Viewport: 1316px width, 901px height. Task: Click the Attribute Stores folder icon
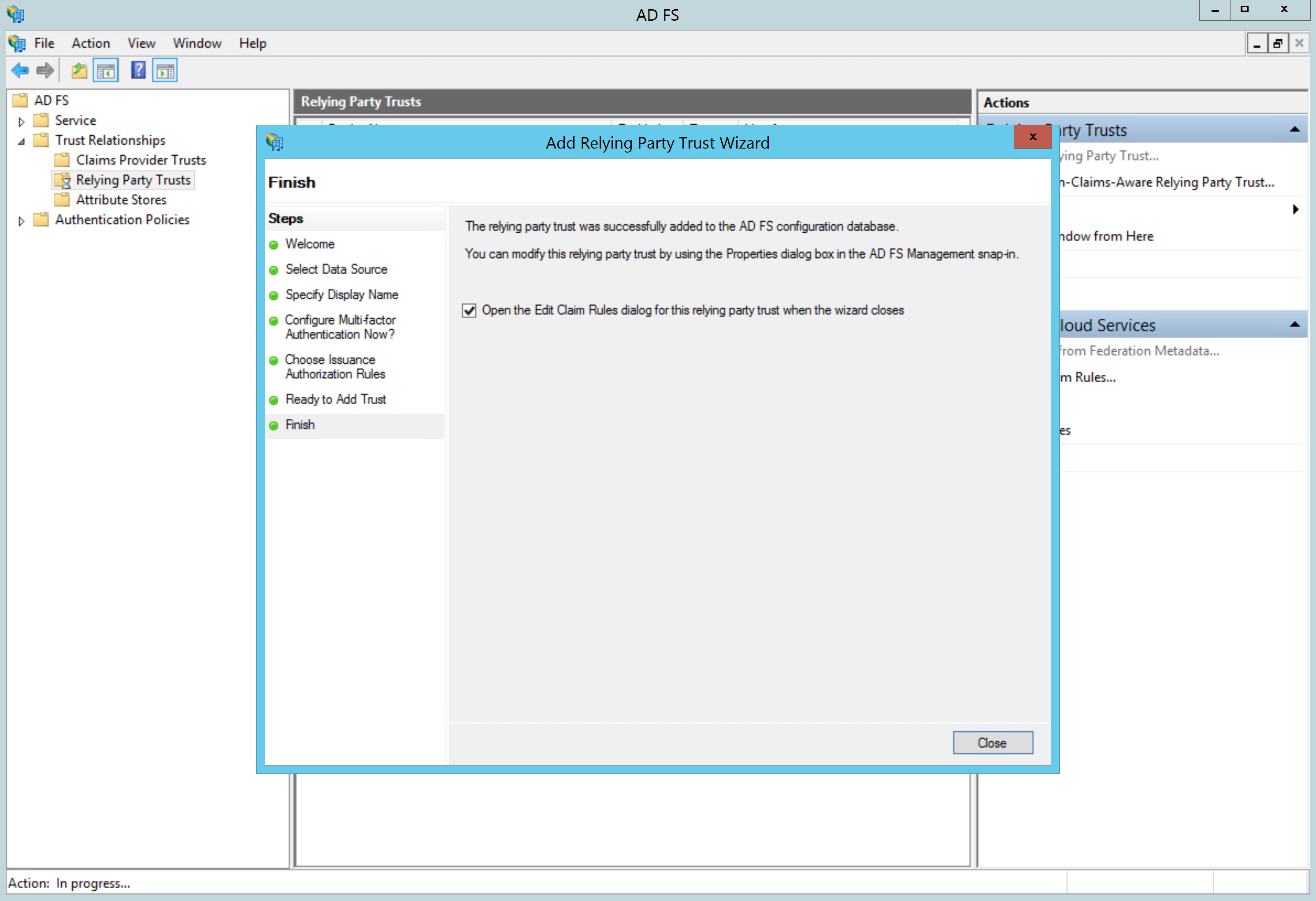tap(62, 200)
